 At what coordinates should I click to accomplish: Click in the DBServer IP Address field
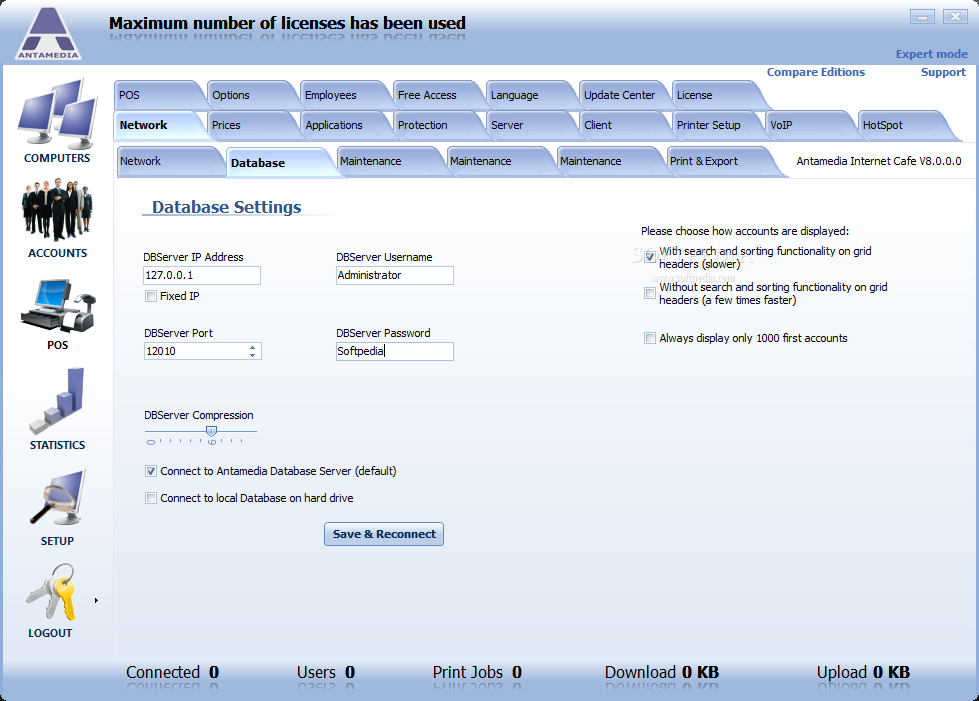(202, 275)
